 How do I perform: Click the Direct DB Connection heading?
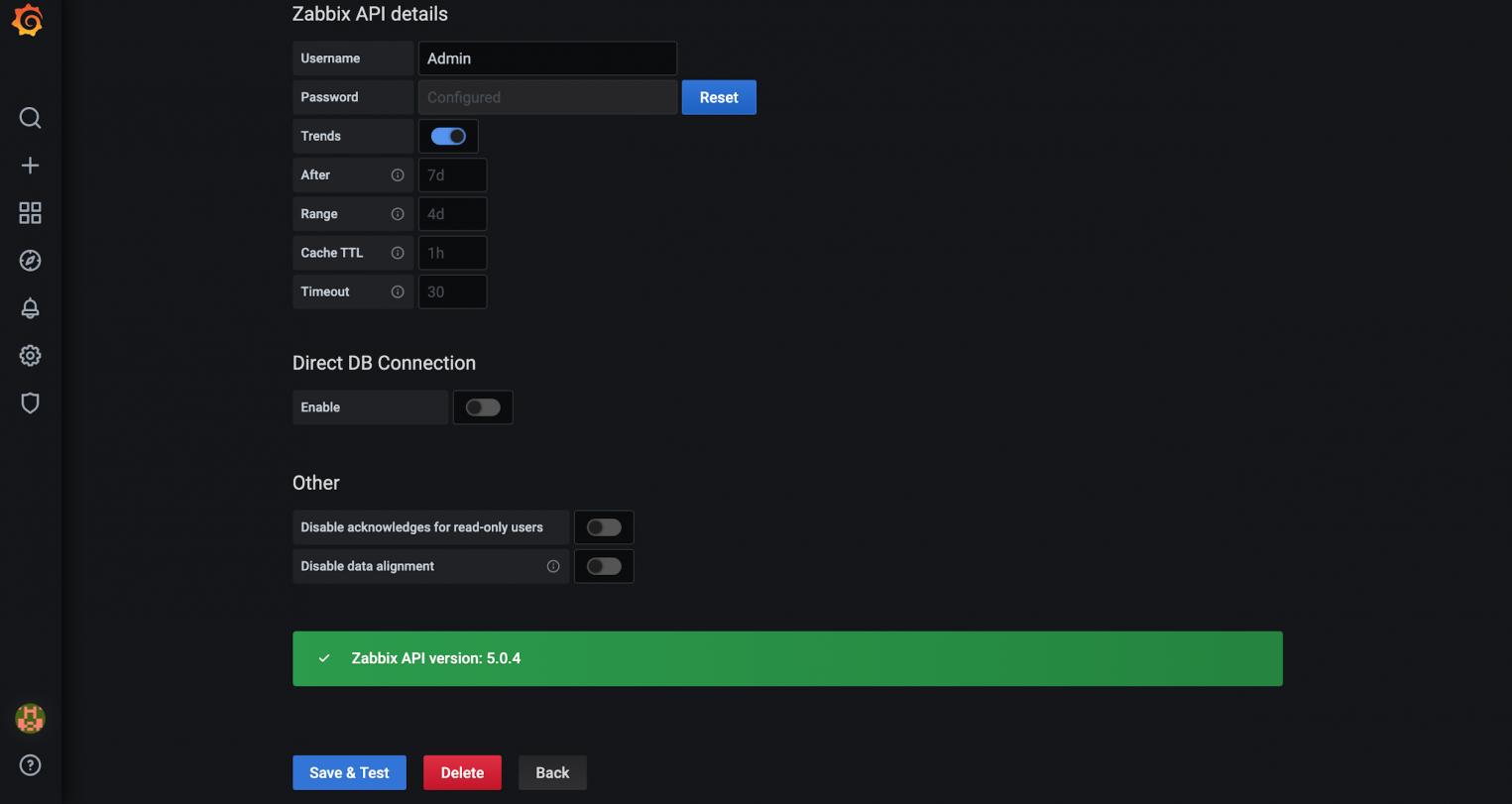[384, 363]
